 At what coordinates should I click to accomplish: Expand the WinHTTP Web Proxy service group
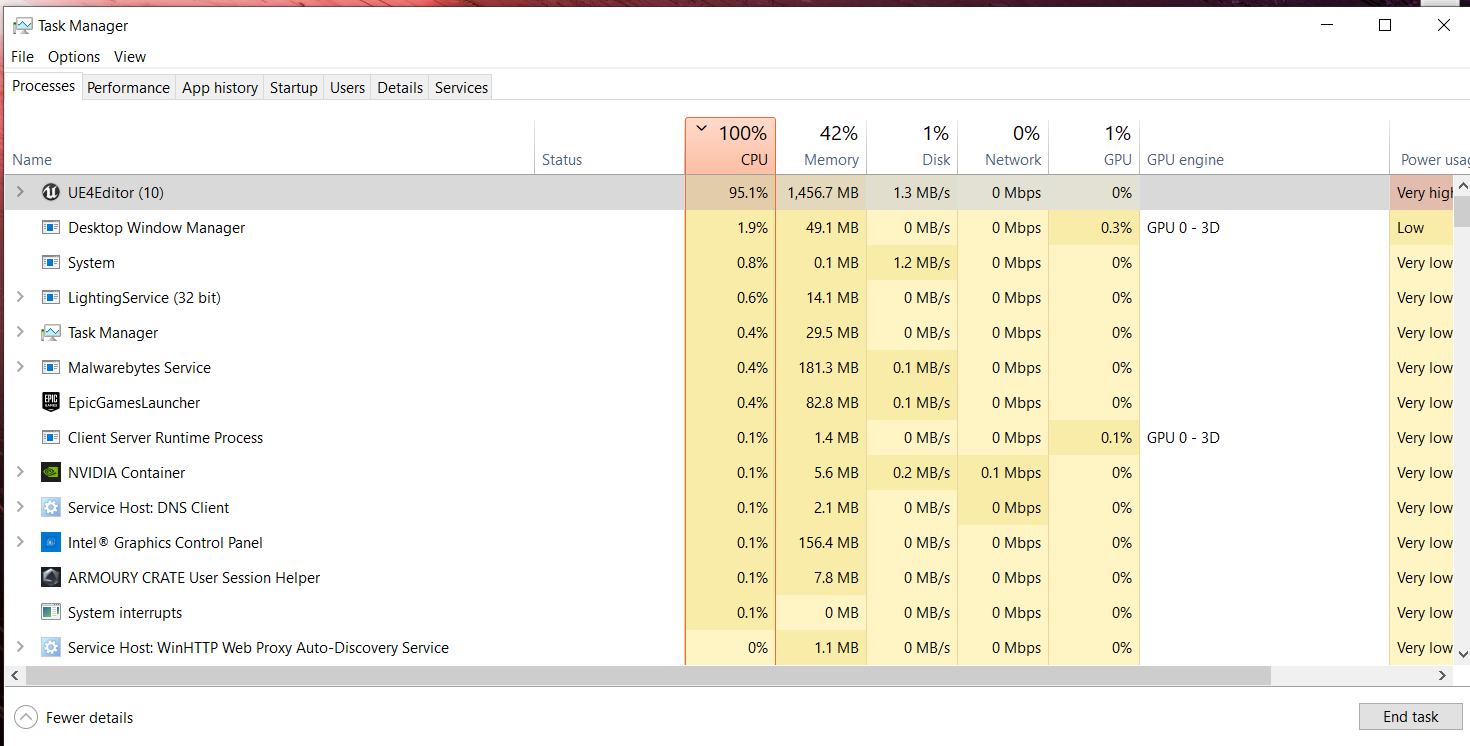pyautogui.click(x=19, y=647)
